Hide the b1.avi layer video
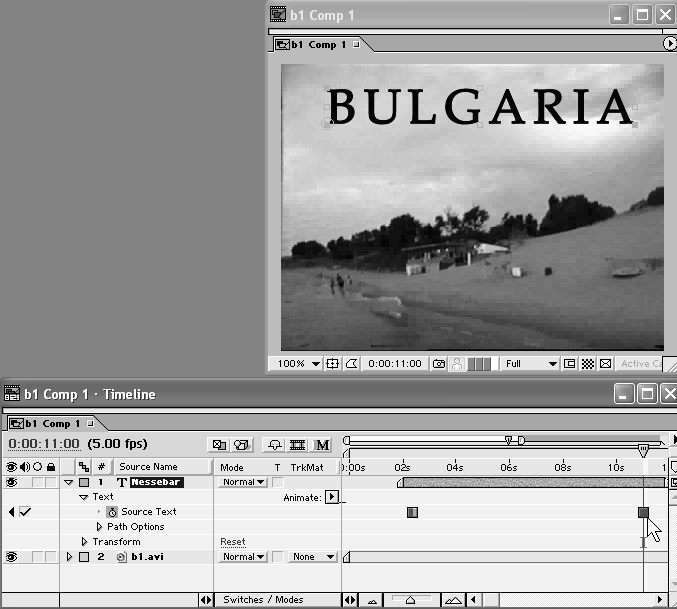 point(13,557)
